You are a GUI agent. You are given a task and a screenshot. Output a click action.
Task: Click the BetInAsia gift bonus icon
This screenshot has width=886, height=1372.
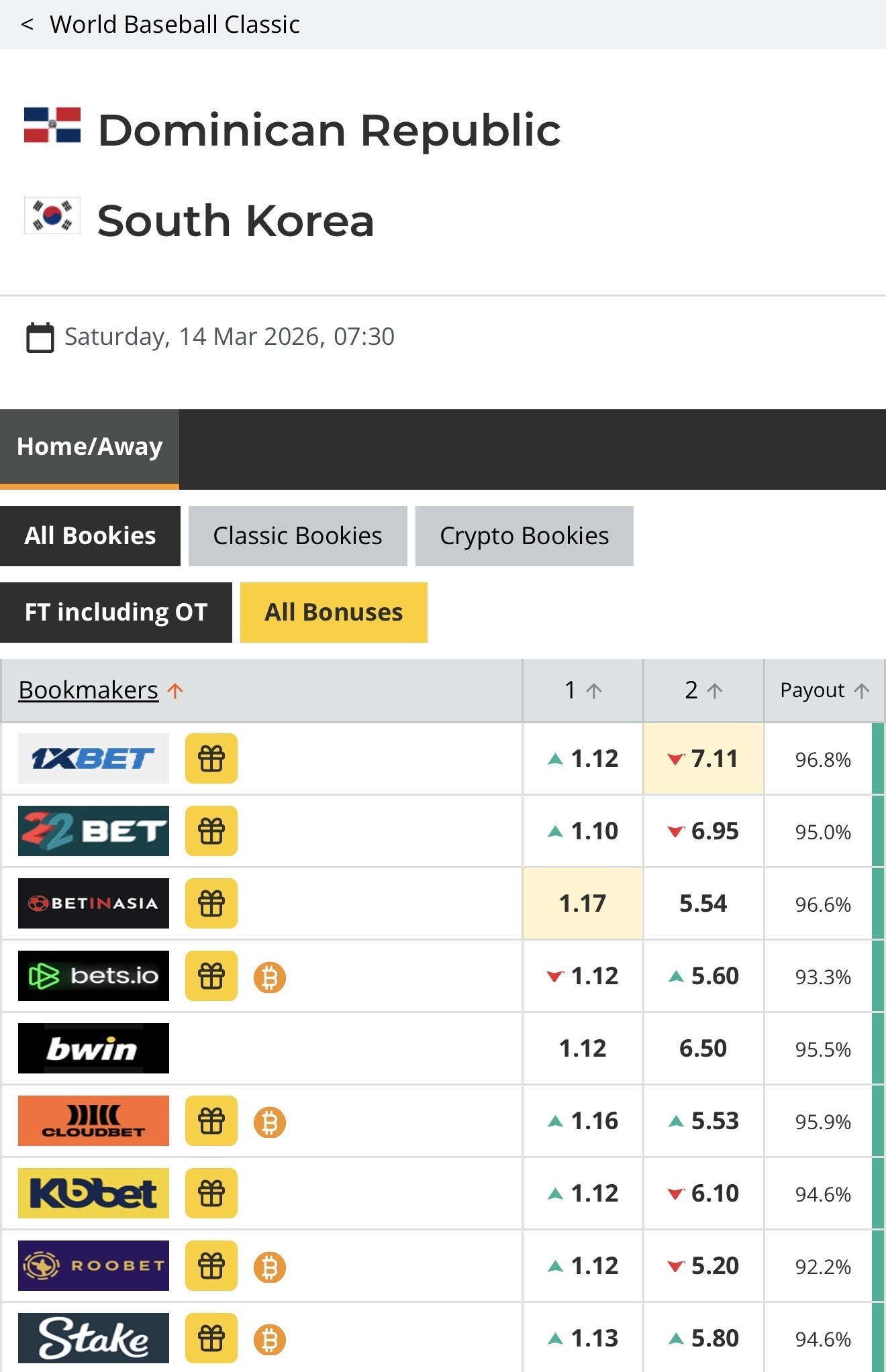(x=211, y=903)
